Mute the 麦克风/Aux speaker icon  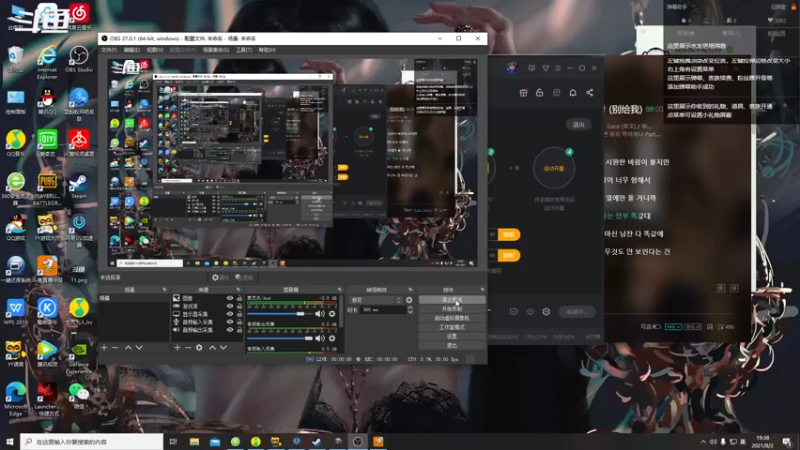319,314
